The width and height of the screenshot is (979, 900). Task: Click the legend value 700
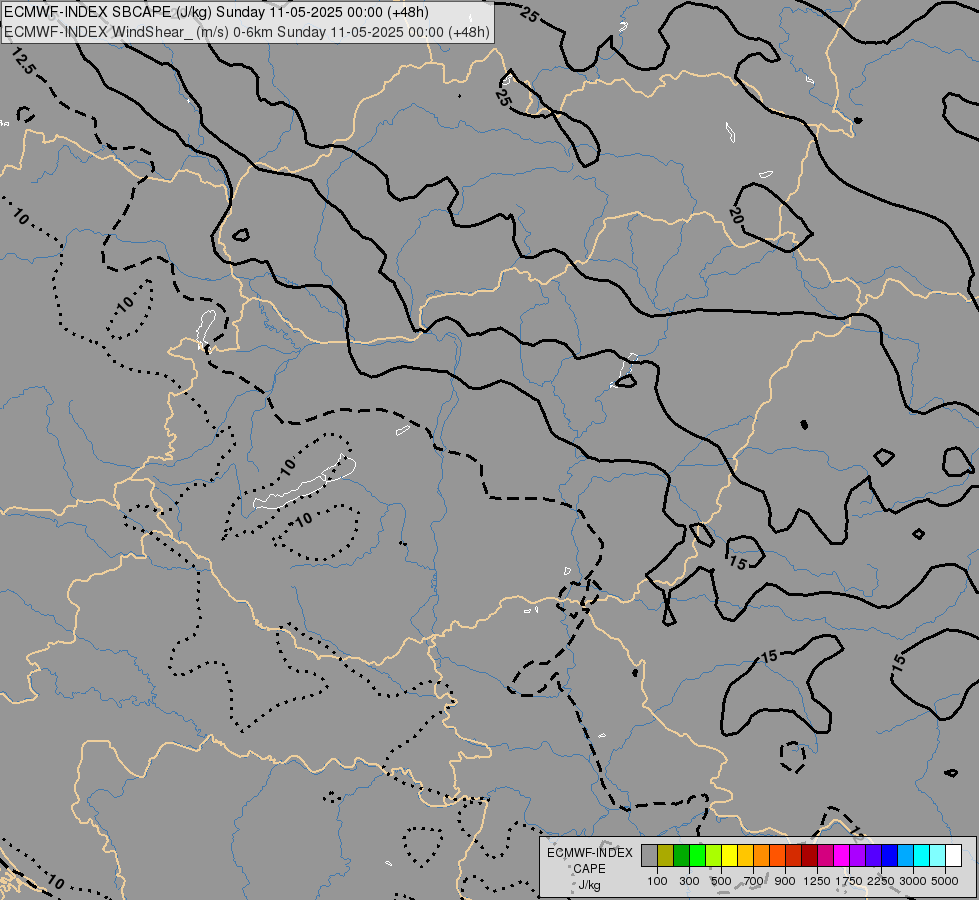tap(754, 881)
